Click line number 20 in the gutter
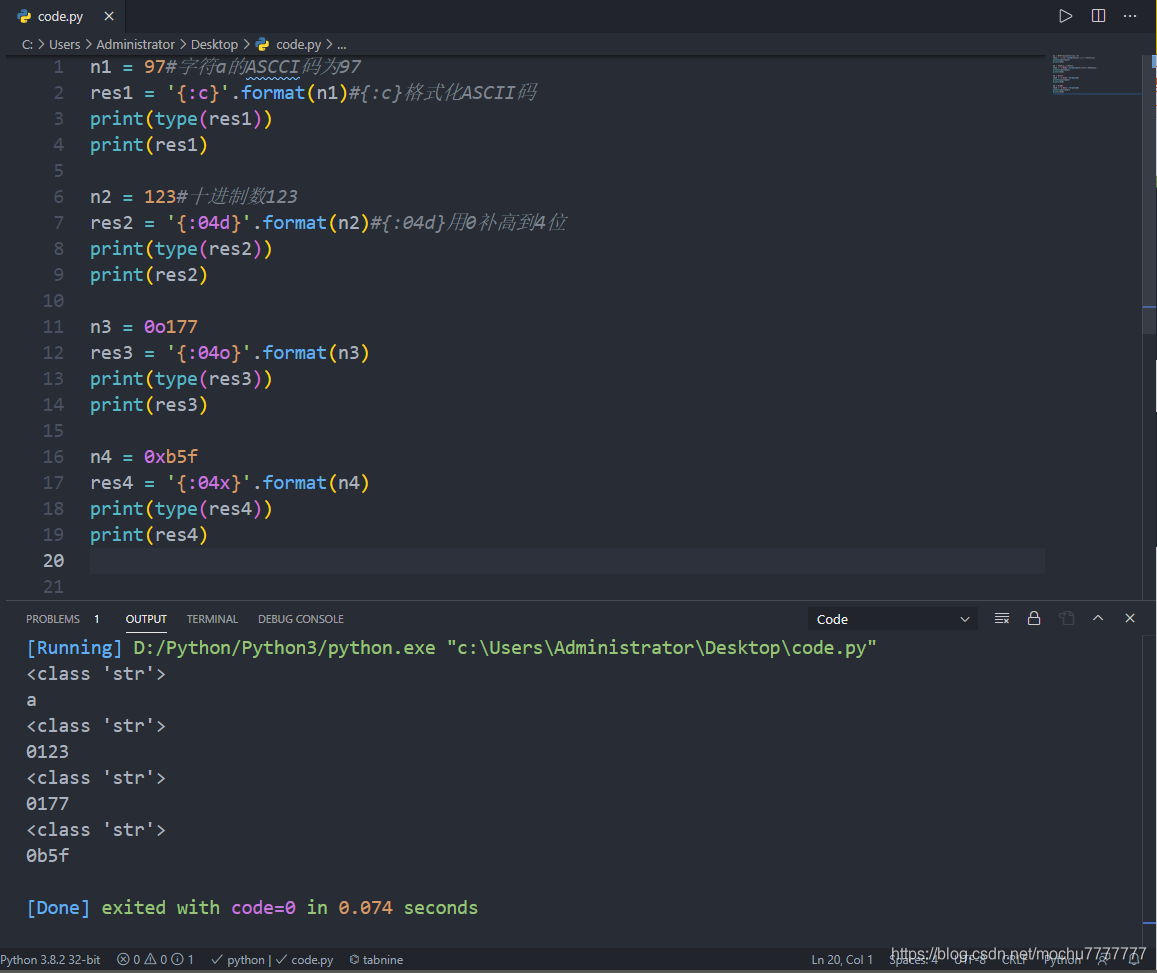 pos(53,561)
